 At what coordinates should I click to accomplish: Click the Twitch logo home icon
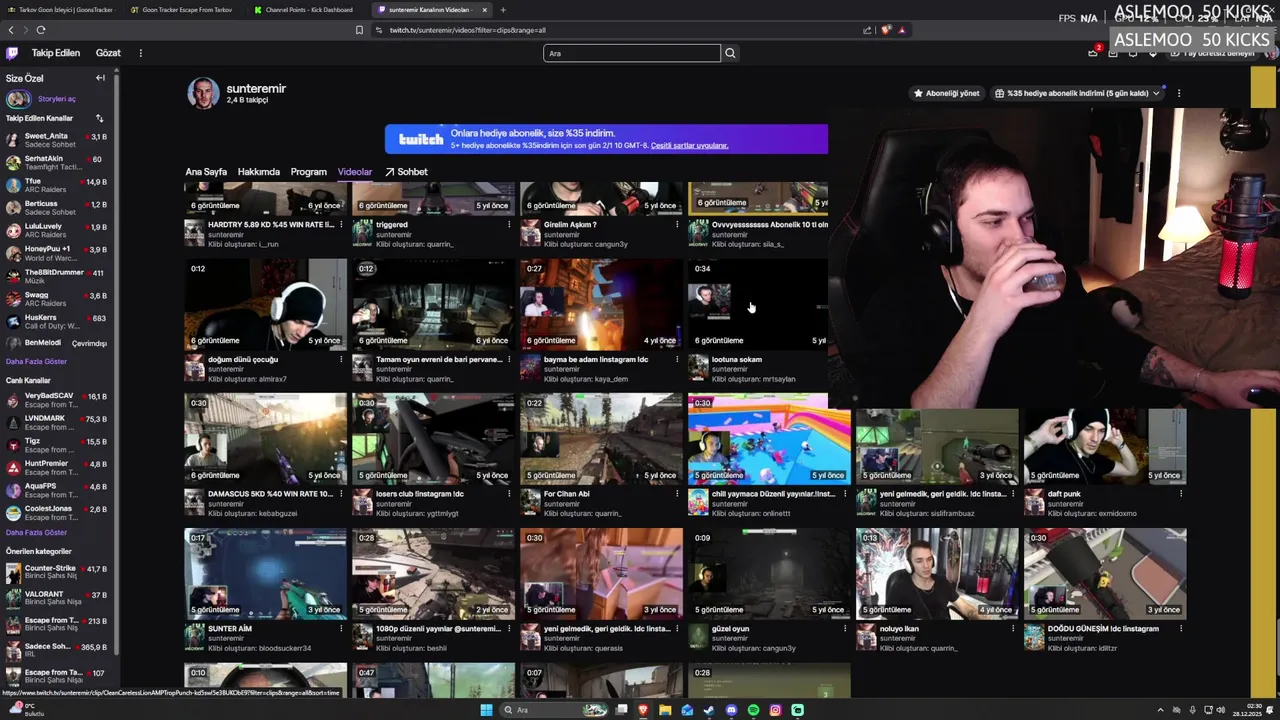[12, 53]
